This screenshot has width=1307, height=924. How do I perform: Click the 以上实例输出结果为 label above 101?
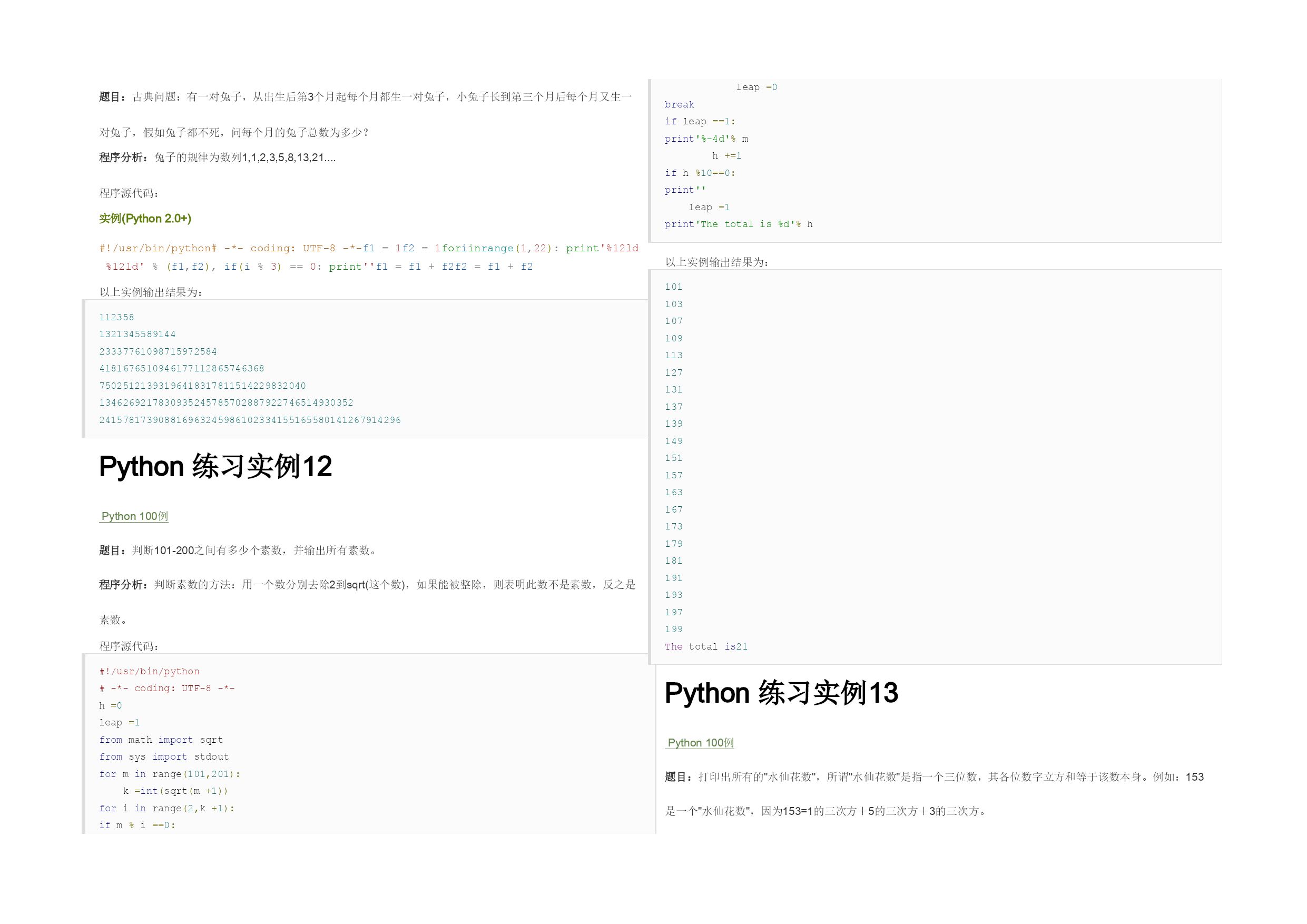(x=716, y=262)
